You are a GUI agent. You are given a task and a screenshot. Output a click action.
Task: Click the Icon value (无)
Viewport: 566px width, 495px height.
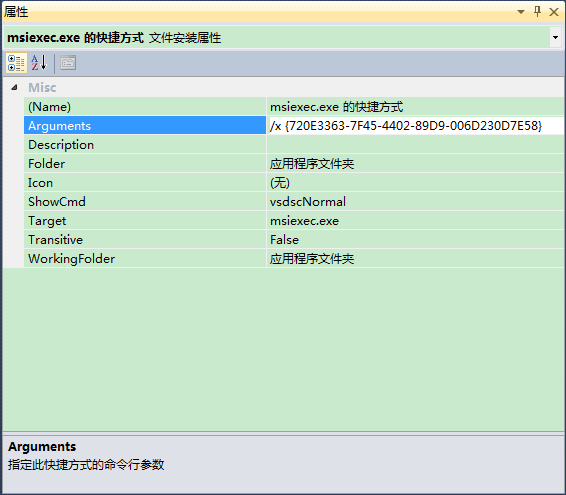tap(280, 183)
